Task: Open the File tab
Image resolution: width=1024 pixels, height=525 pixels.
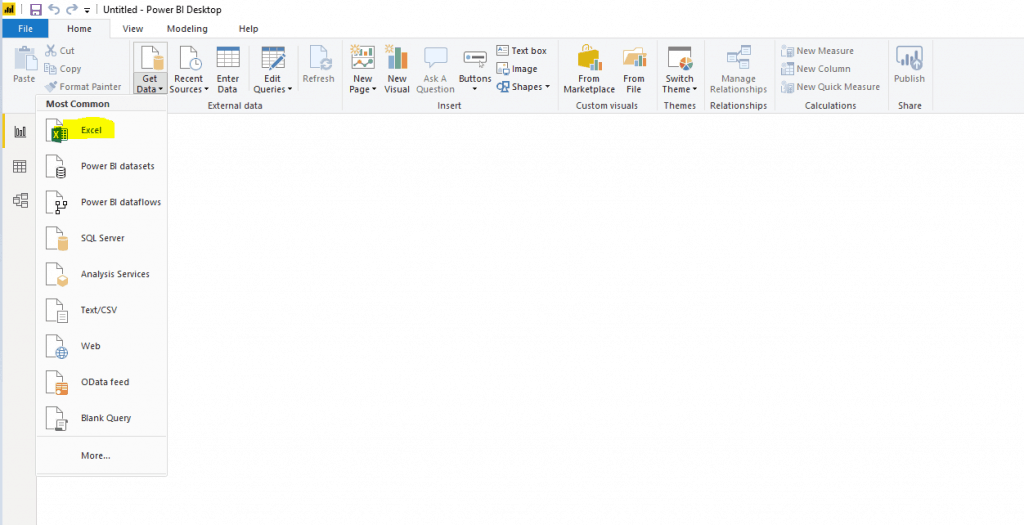Action: click(25, 29)
